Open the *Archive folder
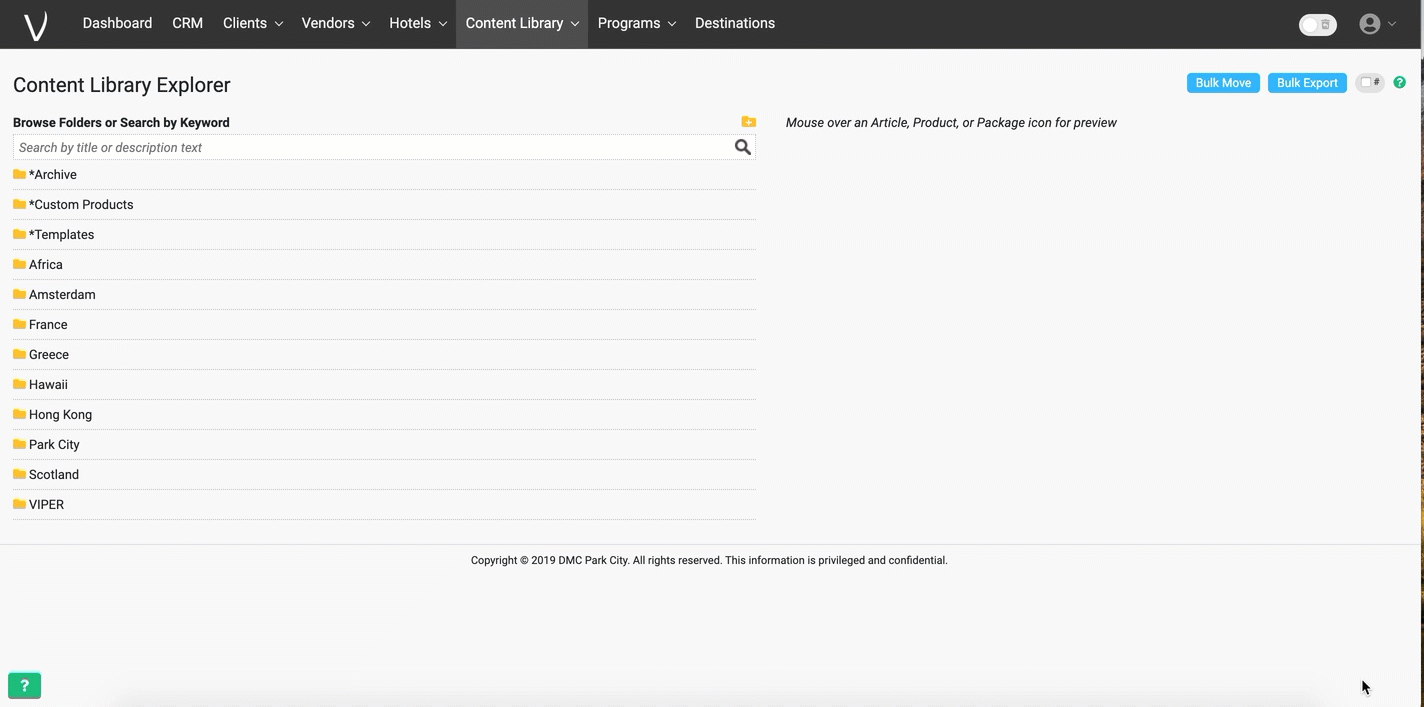This screenshot has width=1424, height=707. click(53, 175)
